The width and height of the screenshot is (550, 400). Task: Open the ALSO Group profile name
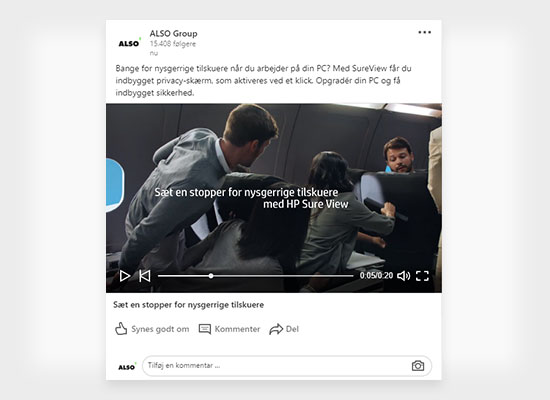coord(173,33)
